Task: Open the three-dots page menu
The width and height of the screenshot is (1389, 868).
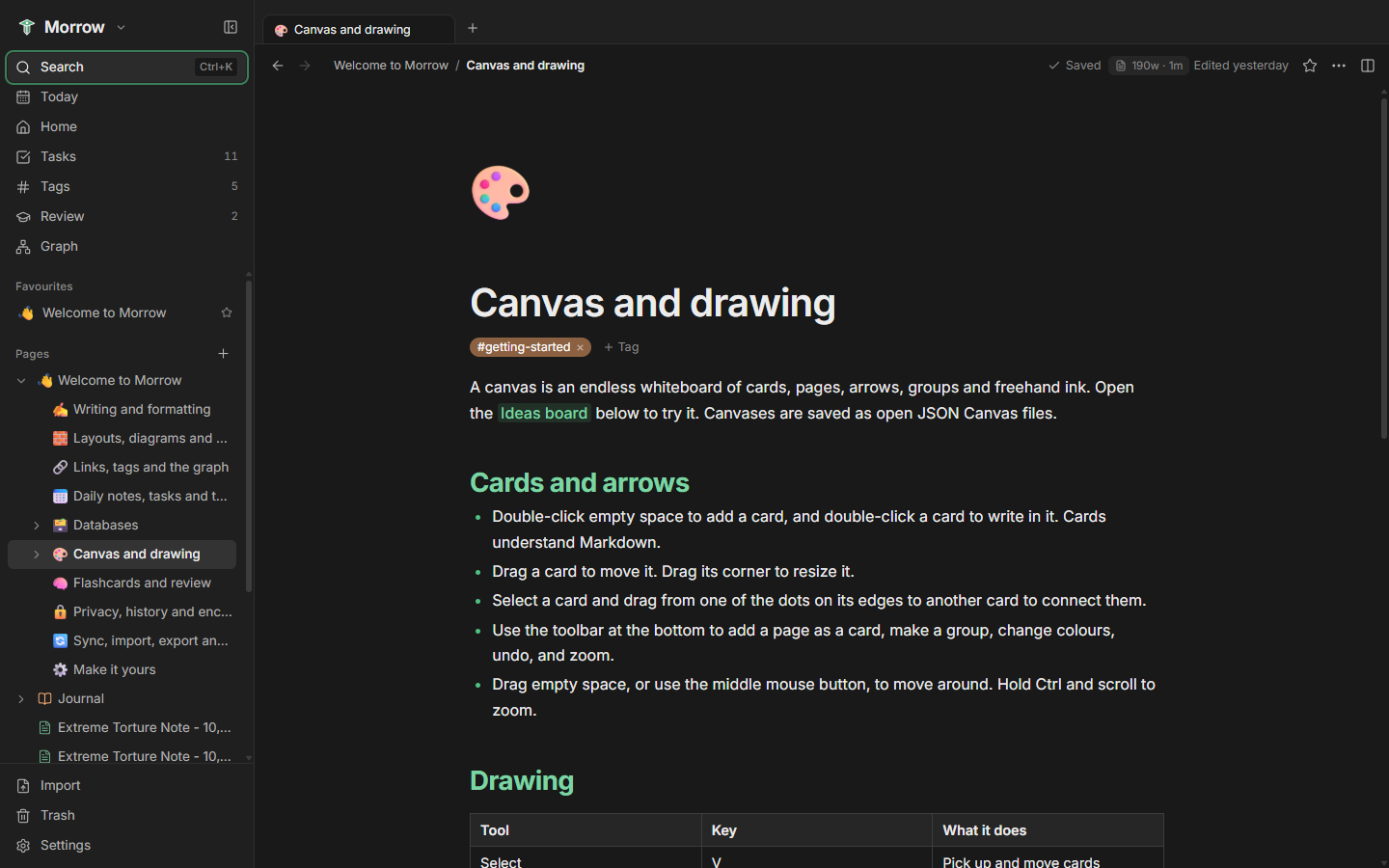Action: click(1339, 66)
